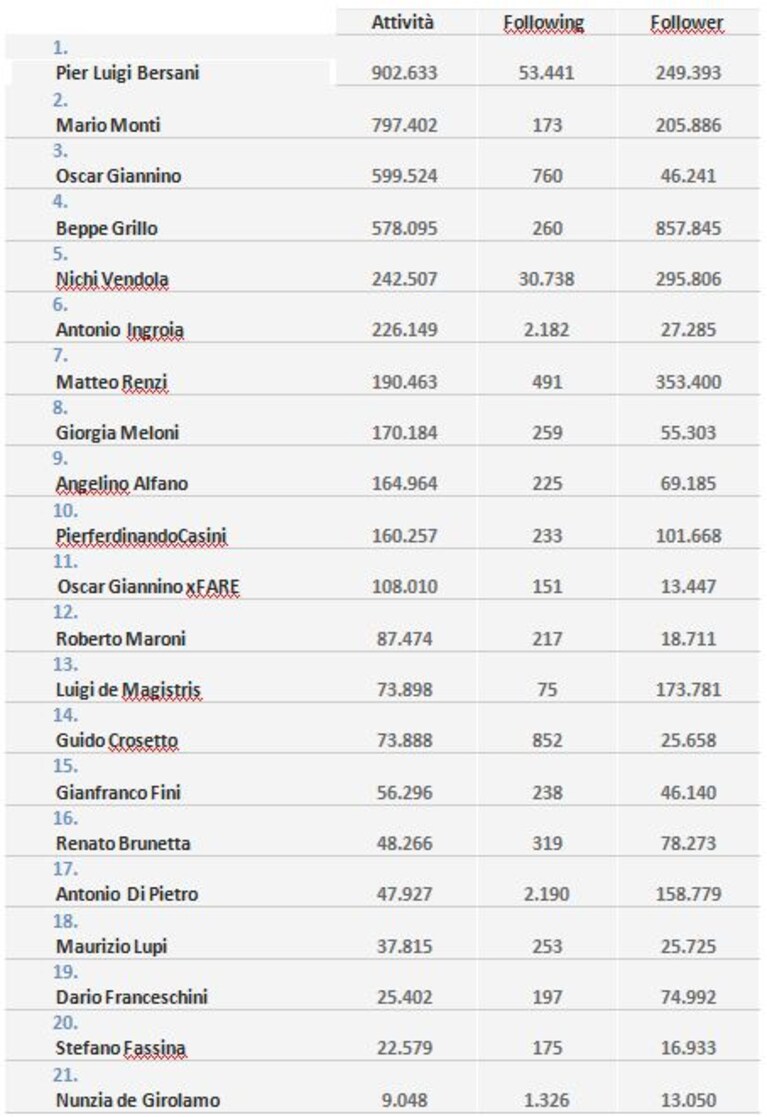Select the Oscar Giannino name cell
The height and width of the screenshot is (1117, 767).
[118, 176]
